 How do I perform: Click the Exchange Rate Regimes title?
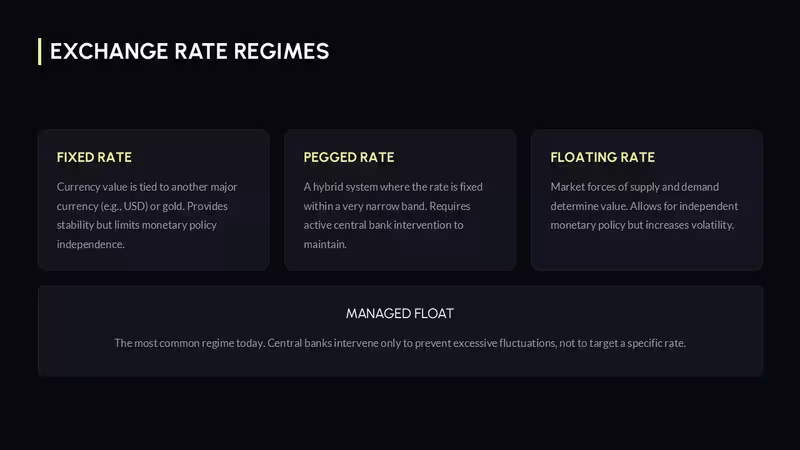tap(189, 52)
